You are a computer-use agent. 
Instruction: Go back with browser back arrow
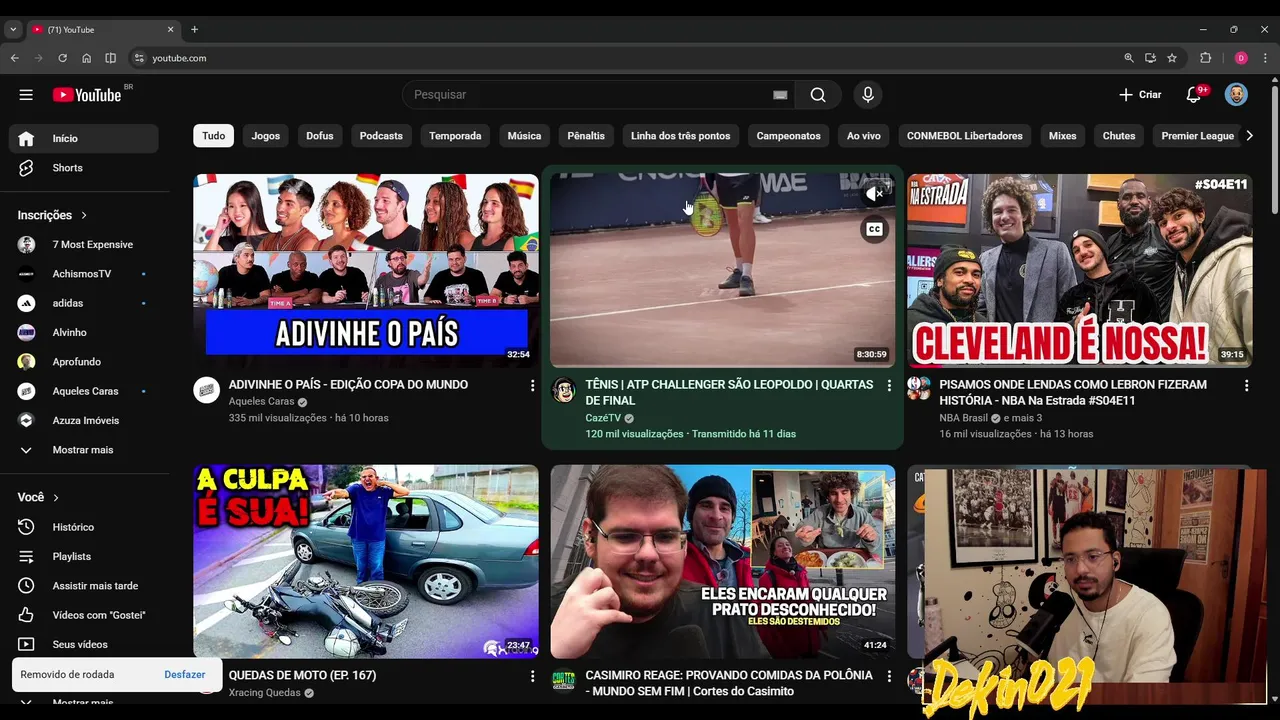coord(14,58)
